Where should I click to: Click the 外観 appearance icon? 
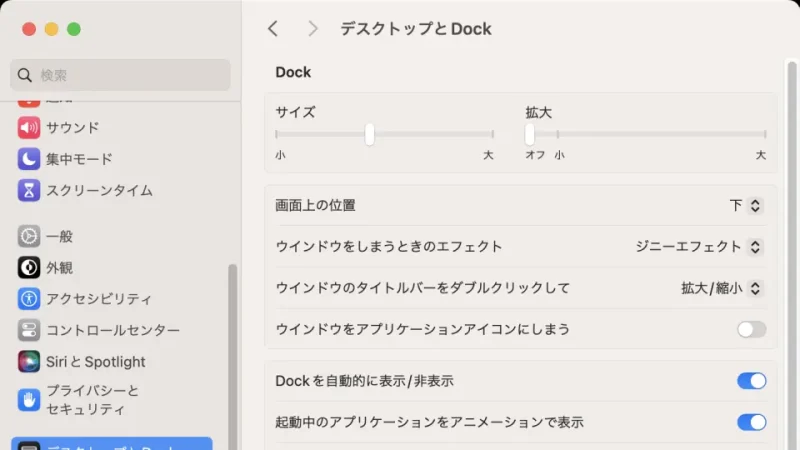click(x=29, y=268)
